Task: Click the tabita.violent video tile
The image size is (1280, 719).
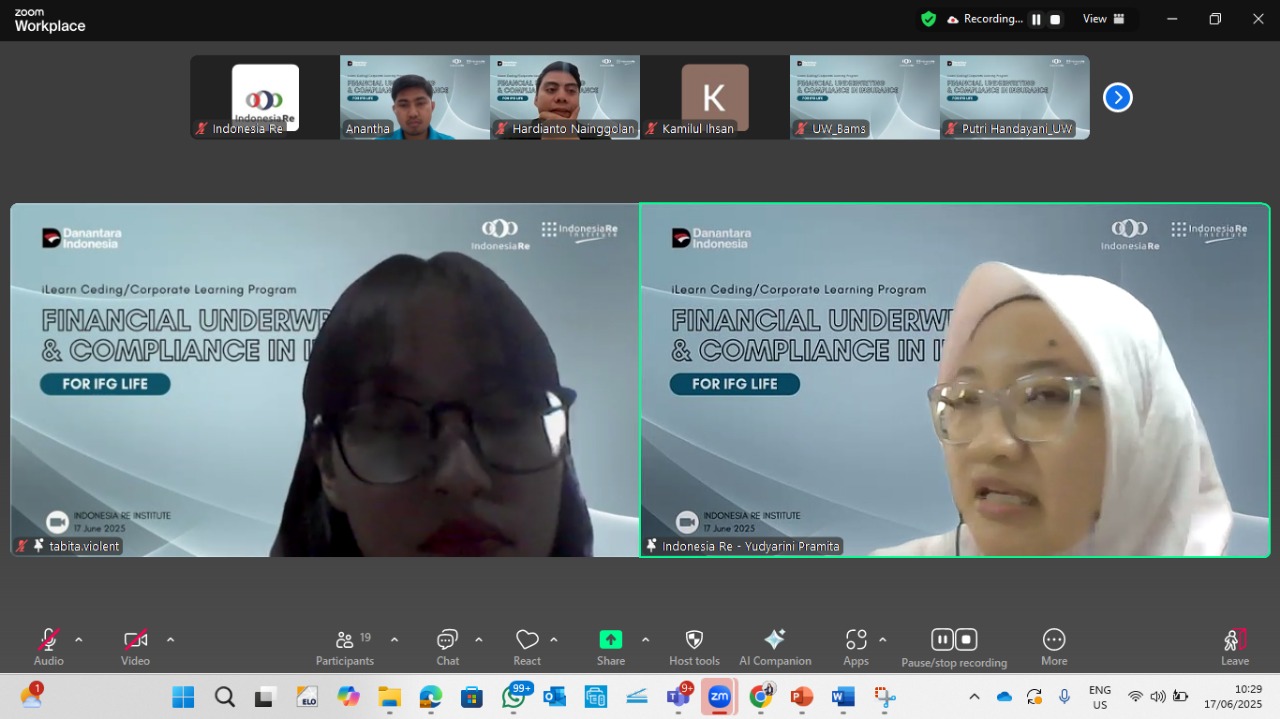Action: pyautogui.click(x=325, y=380)
